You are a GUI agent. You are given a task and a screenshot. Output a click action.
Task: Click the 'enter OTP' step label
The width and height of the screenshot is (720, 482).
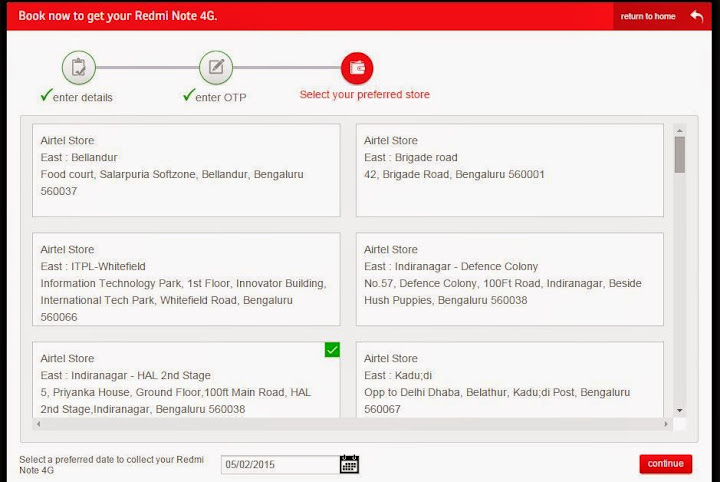click(x=221, y=97)
